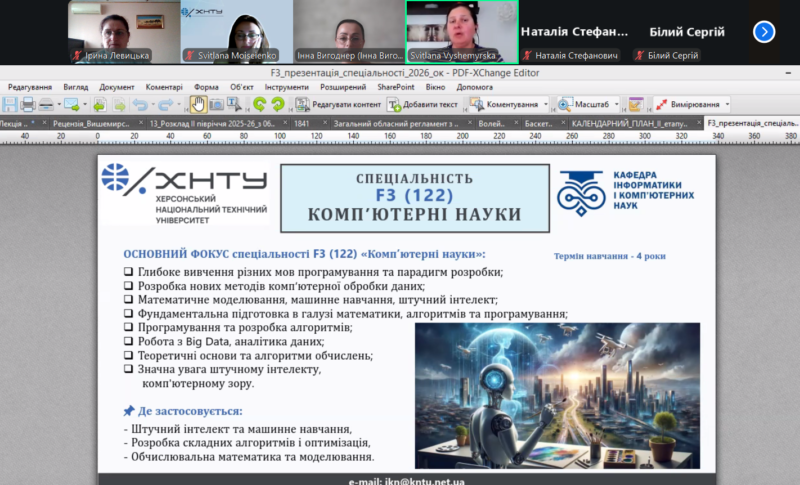Viewport: 800px width, 485px height.
Task: Click the Redo arrow icon
Action: click(165, 104)
